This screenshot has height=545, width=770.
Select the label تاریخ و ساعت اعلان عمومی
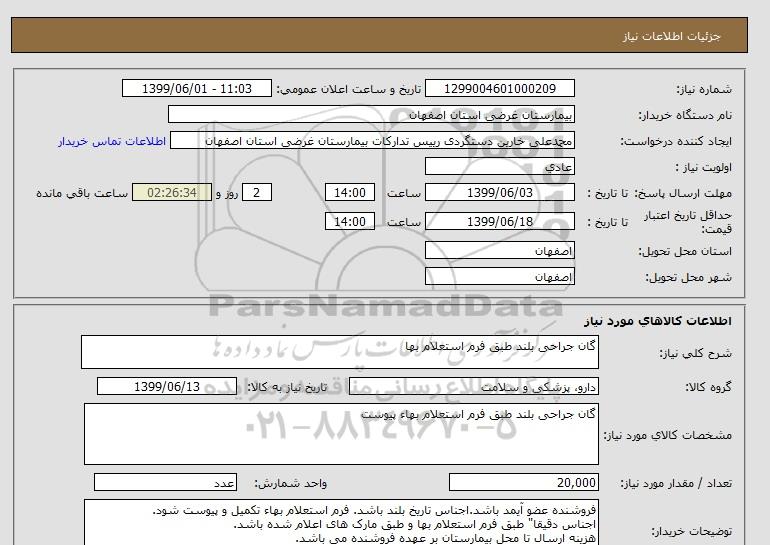click(349, 89)
